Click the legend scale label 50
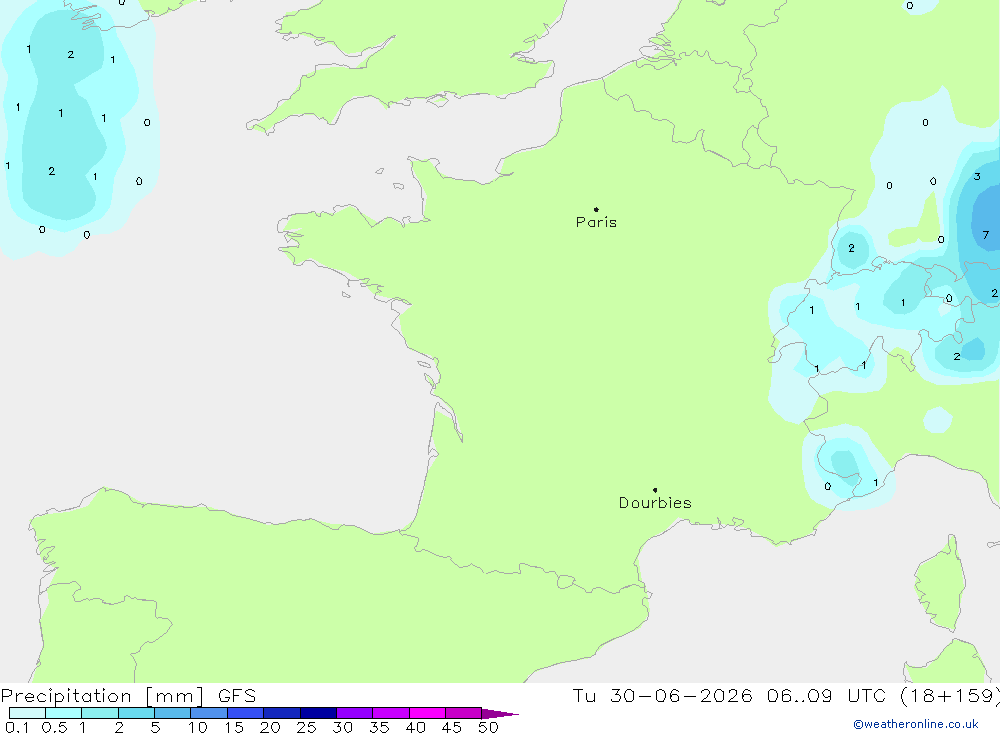The width and height of the screenshot is (1000, 733). (488, 727)
